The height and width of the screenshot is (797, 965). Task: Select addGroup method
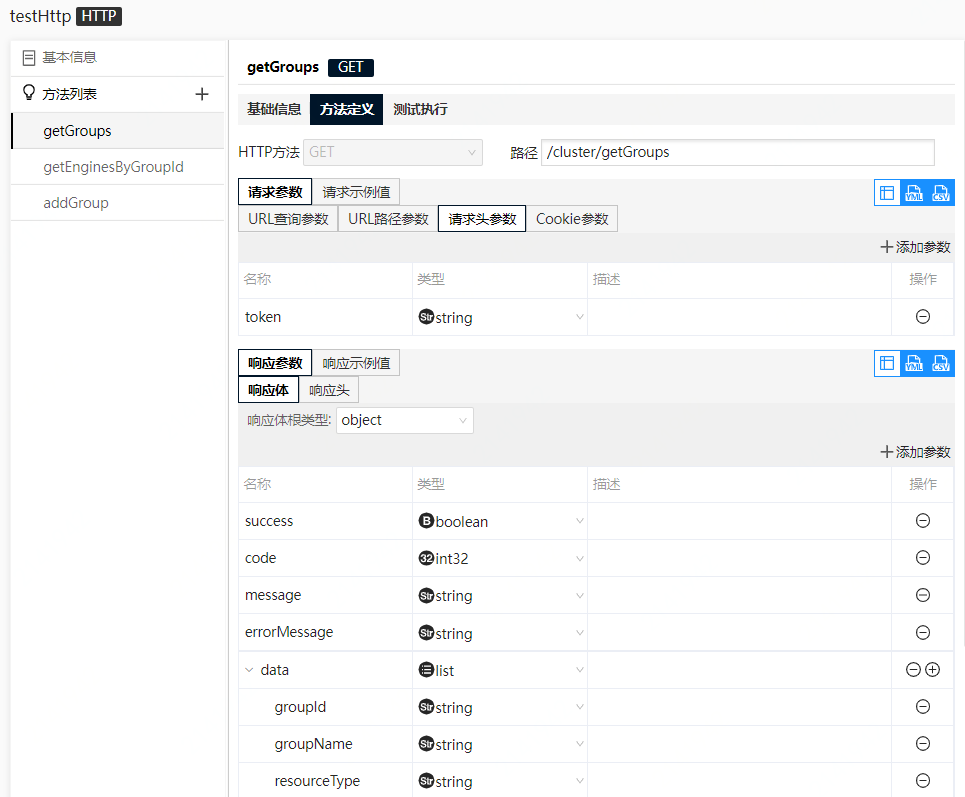118,202
